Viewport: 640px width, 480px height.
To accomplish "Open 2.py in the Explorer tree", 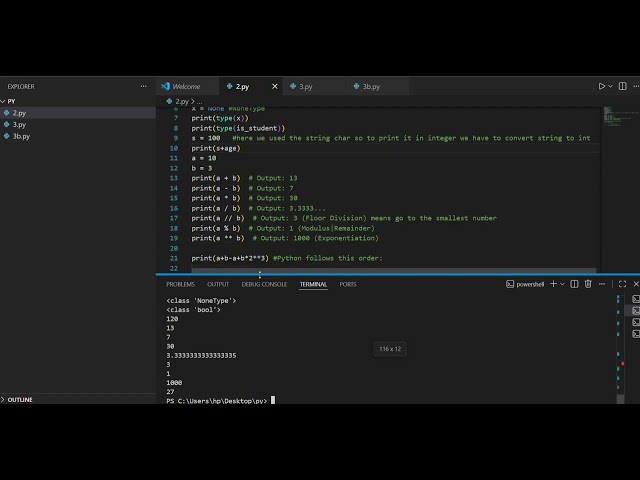I will [x=78, y=113].
